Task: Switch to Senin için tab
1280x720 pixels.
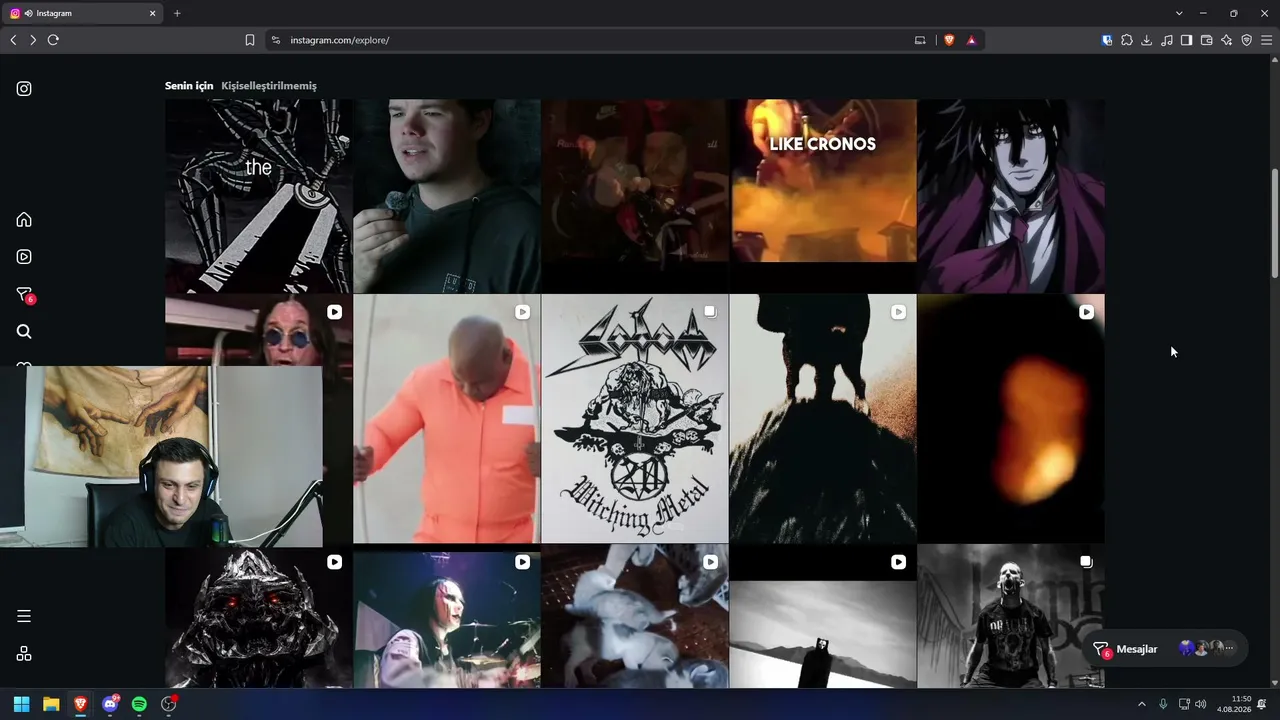Action: click(189, 86)
